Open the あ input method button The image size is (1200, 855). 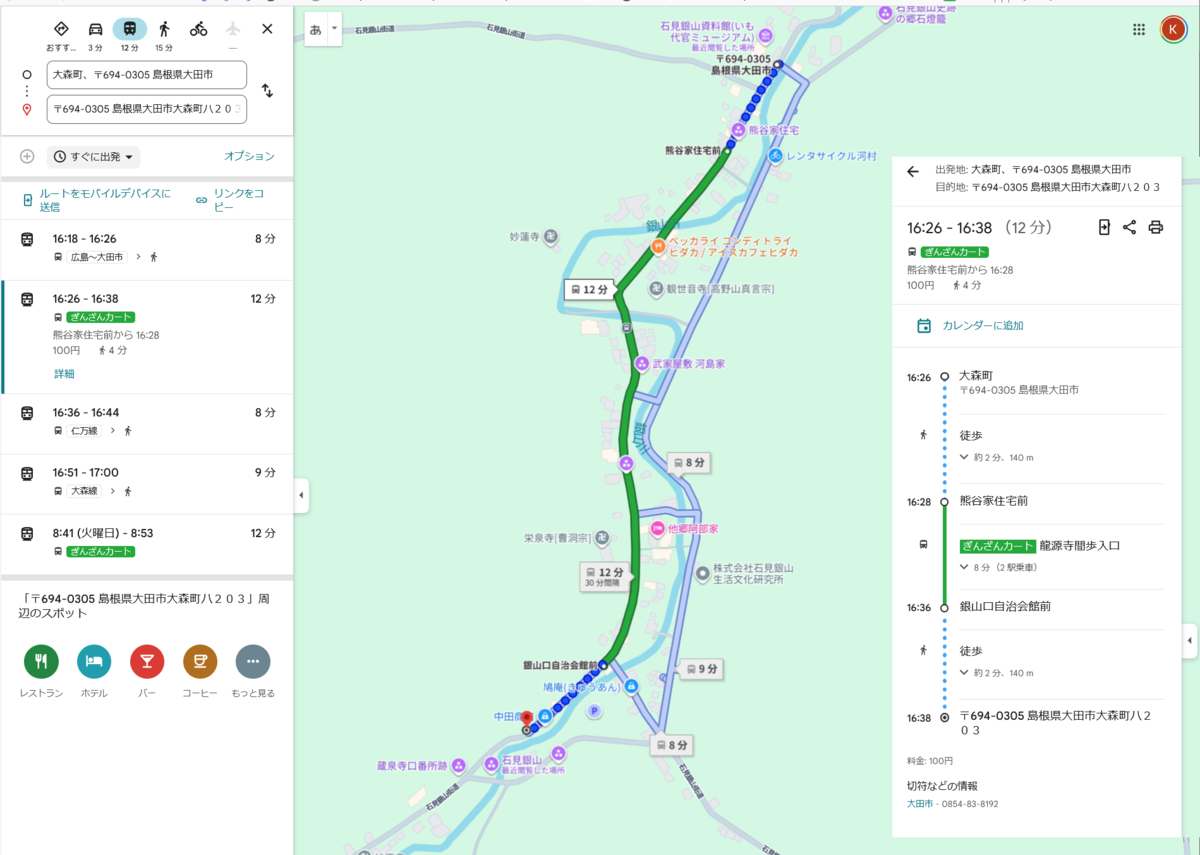(x=316, y=29)
